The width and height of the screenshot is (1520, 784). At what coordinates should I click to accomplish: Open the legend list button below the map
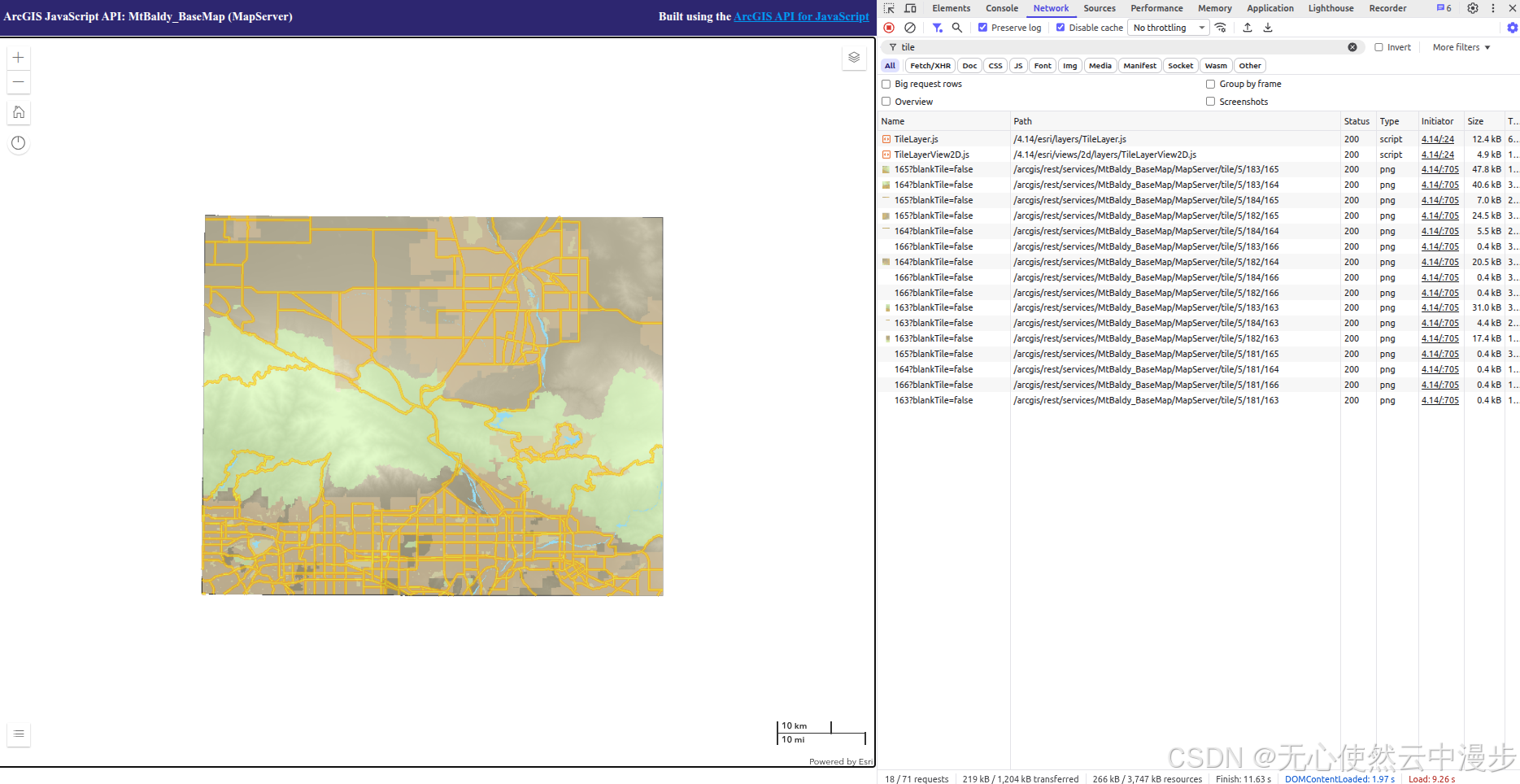pos(19,734)
